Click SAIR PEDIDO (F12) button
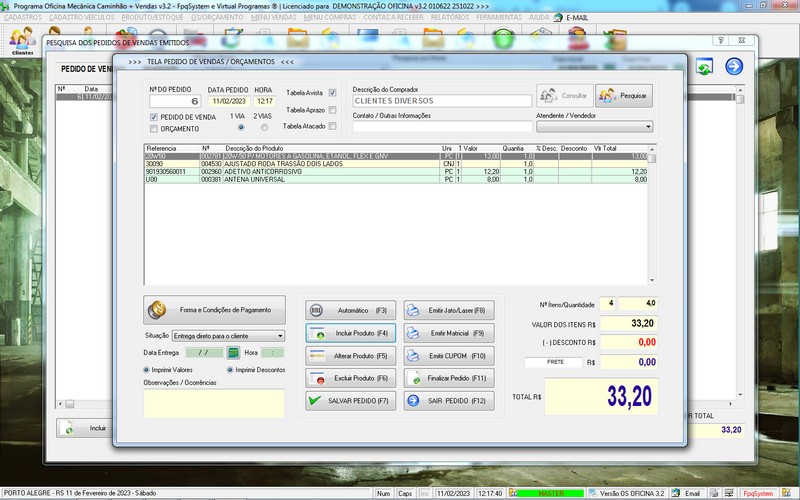 coord(447,401)
